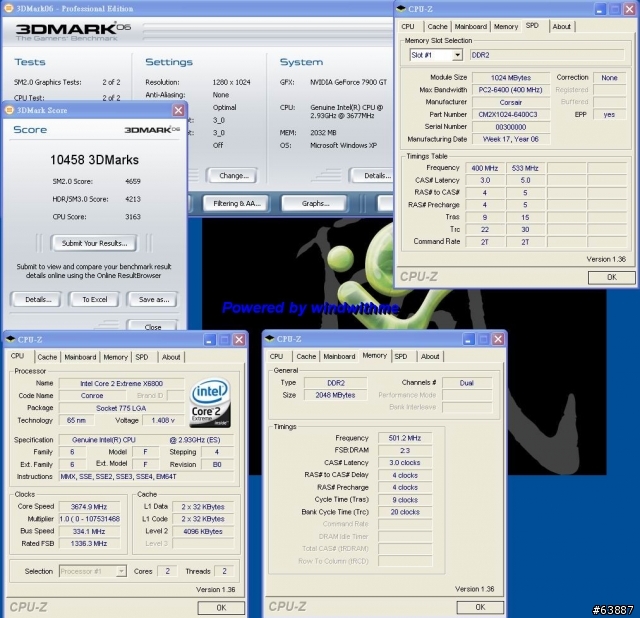The width and height of the screenshot is (640, 618).
Task: Open Graphs button in 3DMark06
Action: pos(315,203)
